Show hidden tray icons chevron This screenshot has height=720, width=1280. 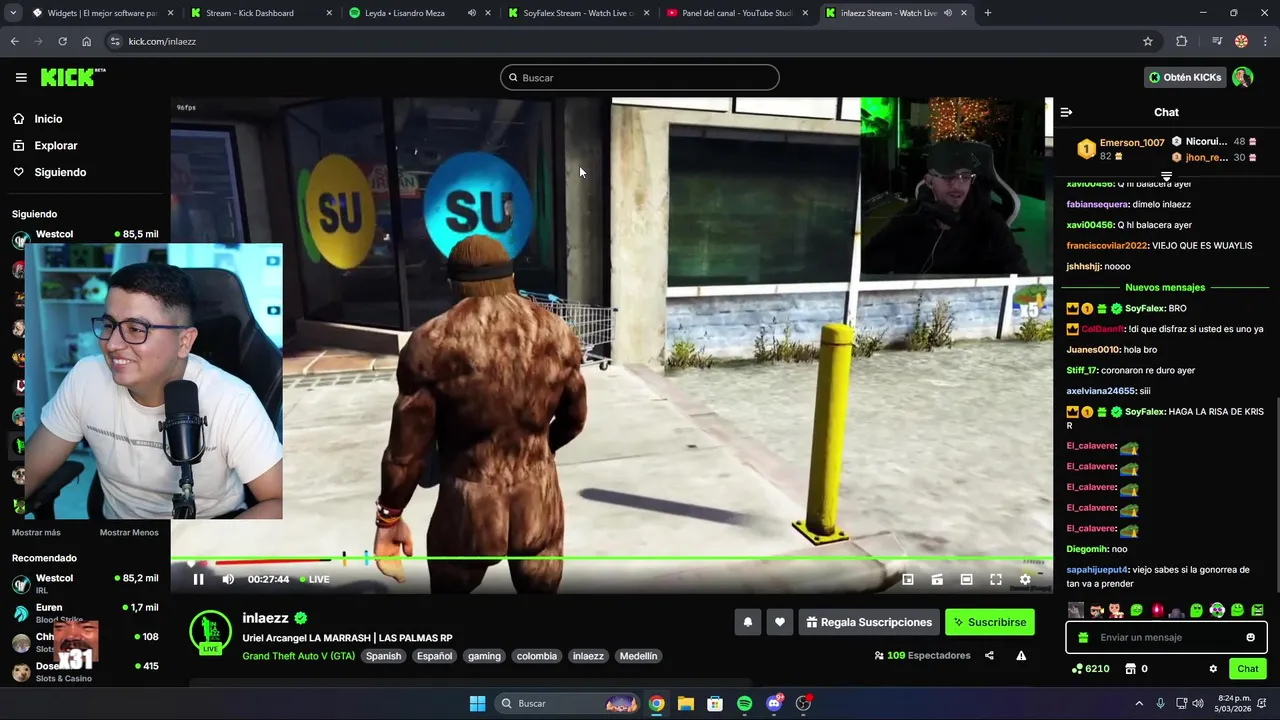click(1139, 703)
